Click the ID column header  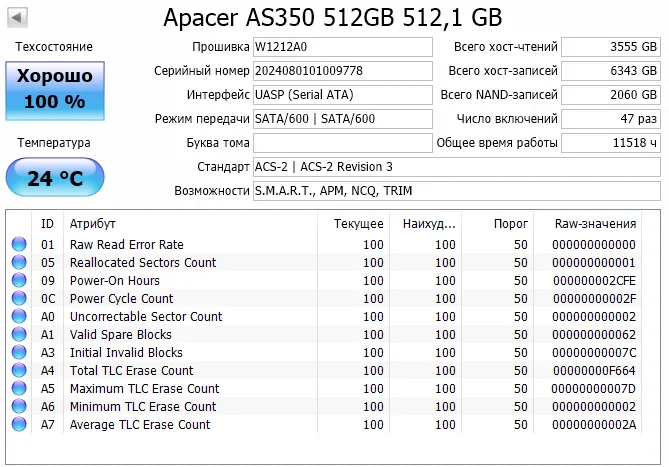click(x=47, y=223)
